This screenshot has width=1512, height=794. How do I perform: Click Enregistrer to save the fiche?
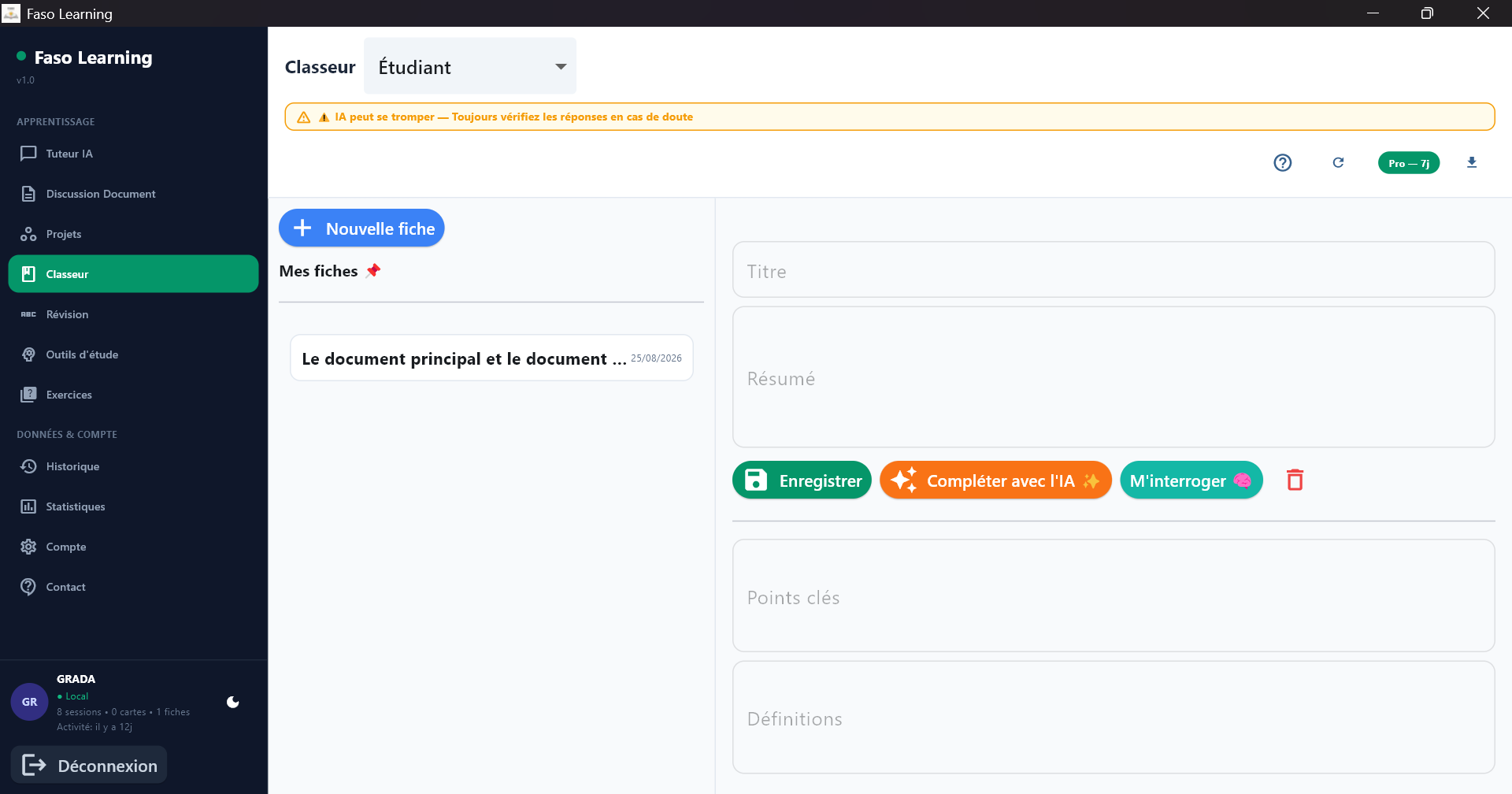(802, 480)
